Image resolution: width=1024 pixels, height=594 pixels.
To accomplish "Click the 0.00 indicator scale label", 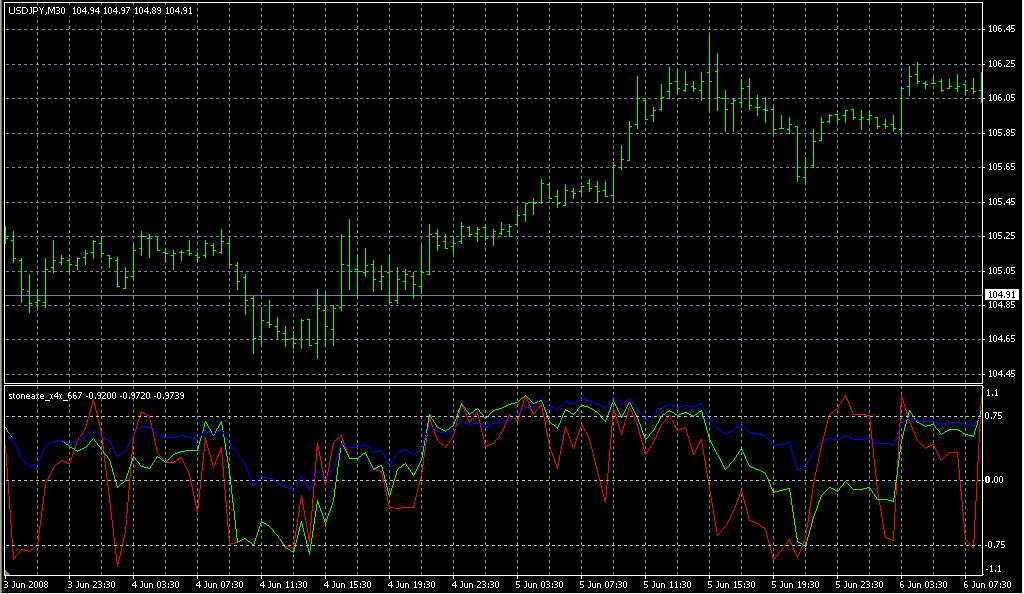I will pyautogui.click(x=995, y=480).
